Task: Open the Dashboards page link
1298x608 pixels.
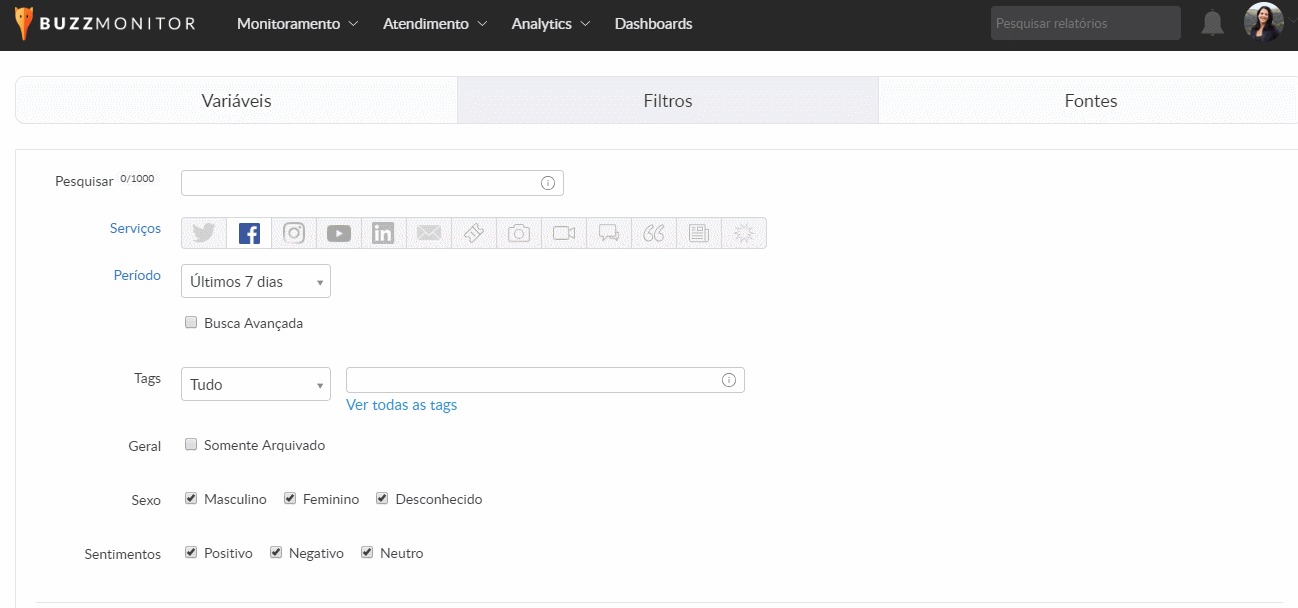Action: click(653, 24)
